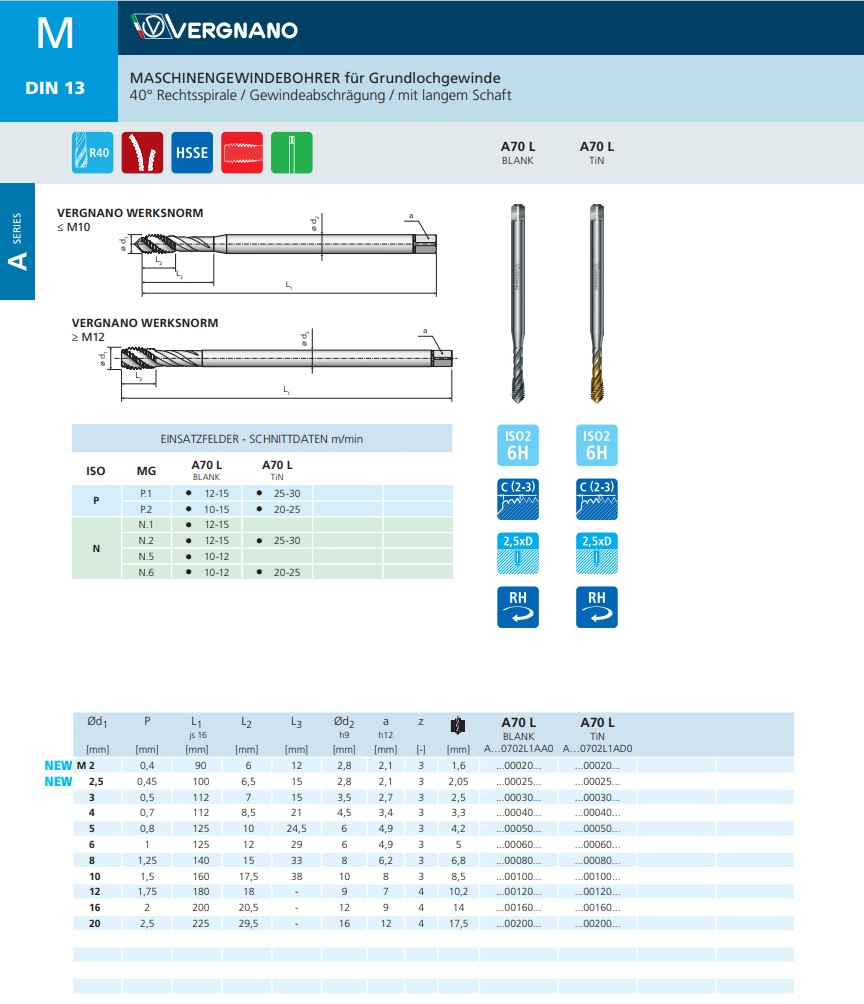Click the Einsatzfelder - Schnittdaten table header
Screen dimensions: 864x1004
tap(262, 439)
